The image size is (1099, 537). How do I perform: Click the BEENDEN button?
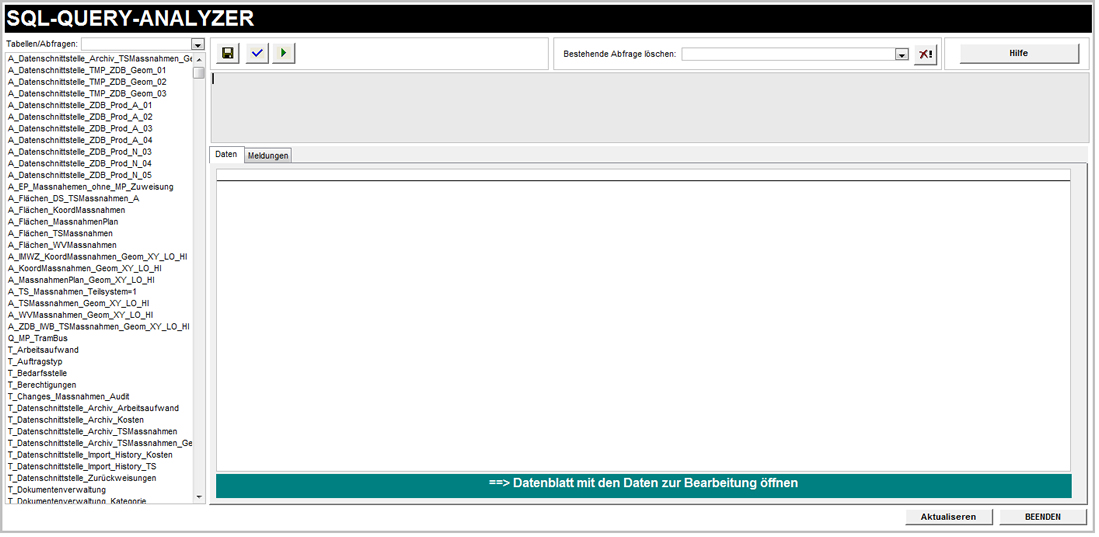(x=1042, y=517)
